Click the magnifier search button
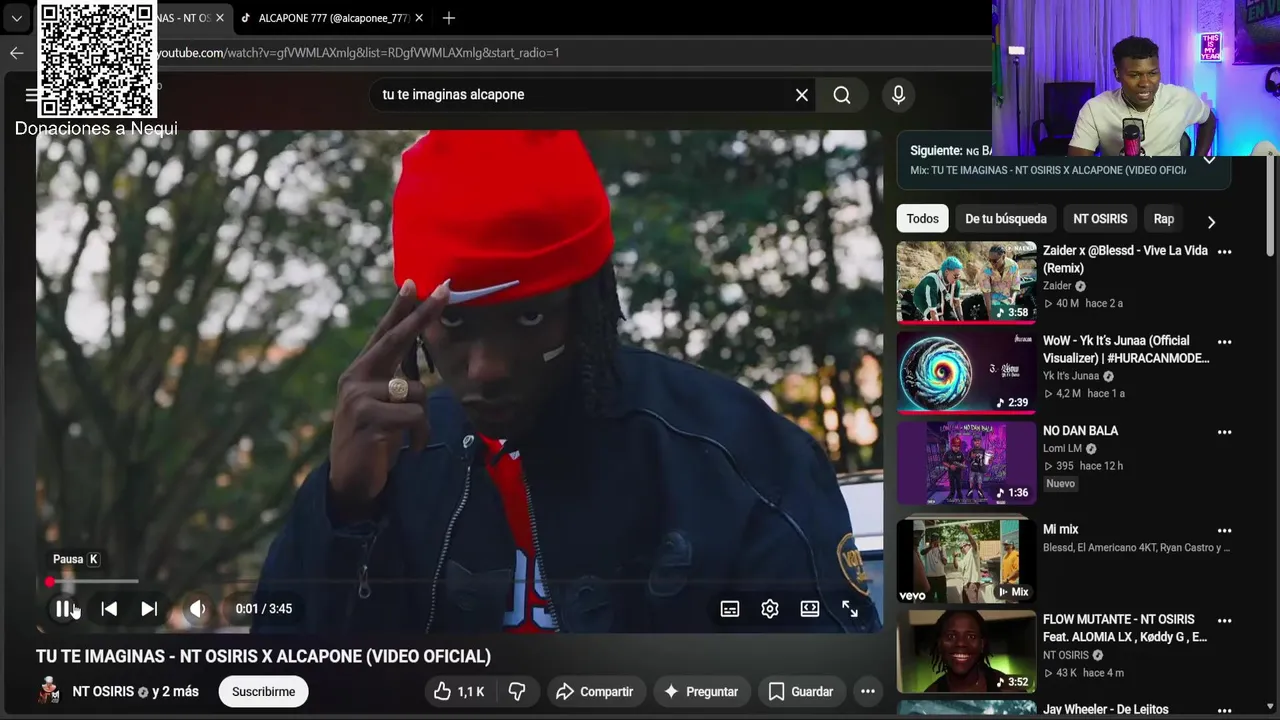The height and width of the screenshot is (720, 1280). tap(842, 95)
